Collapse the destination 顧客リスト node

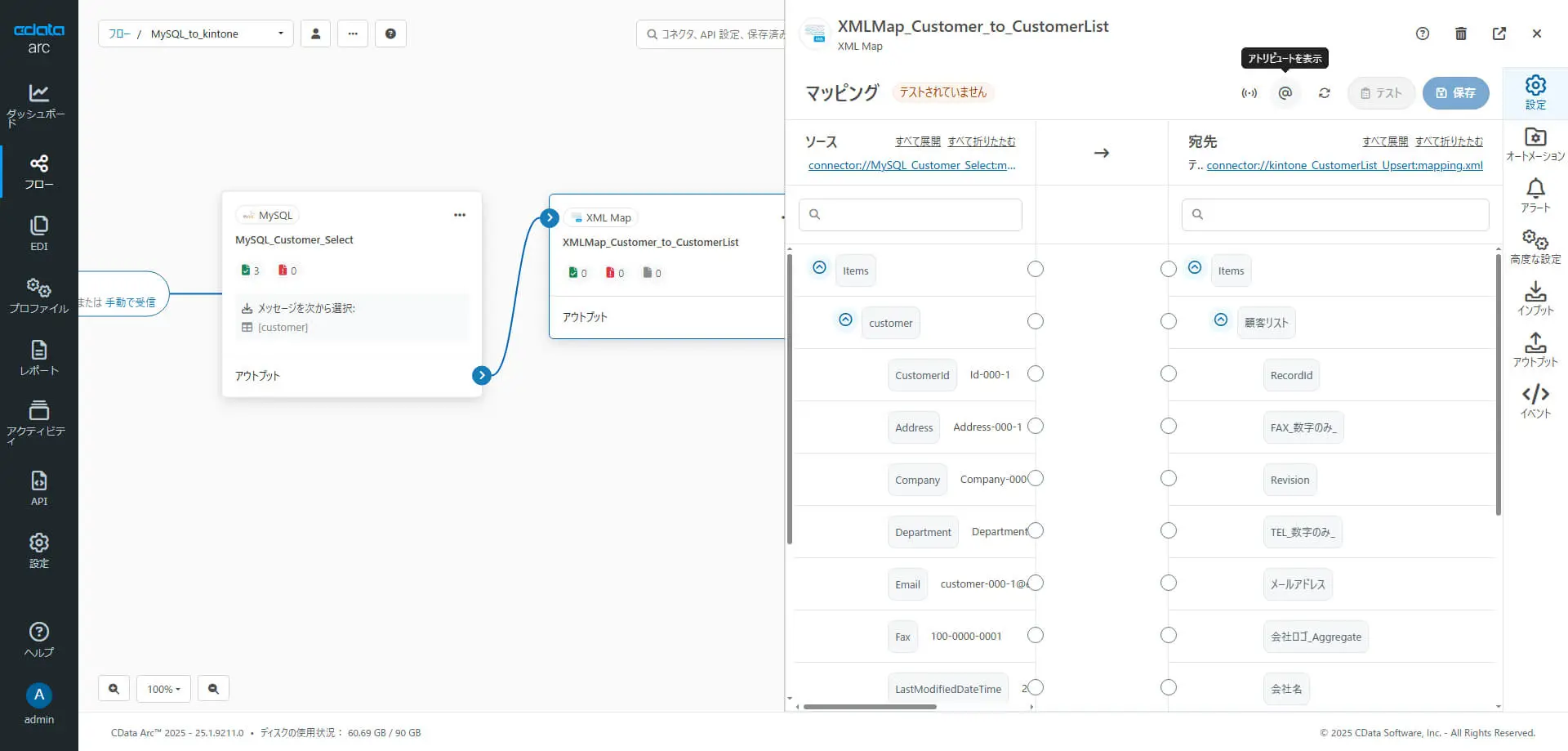click(x=1220, y=320)
